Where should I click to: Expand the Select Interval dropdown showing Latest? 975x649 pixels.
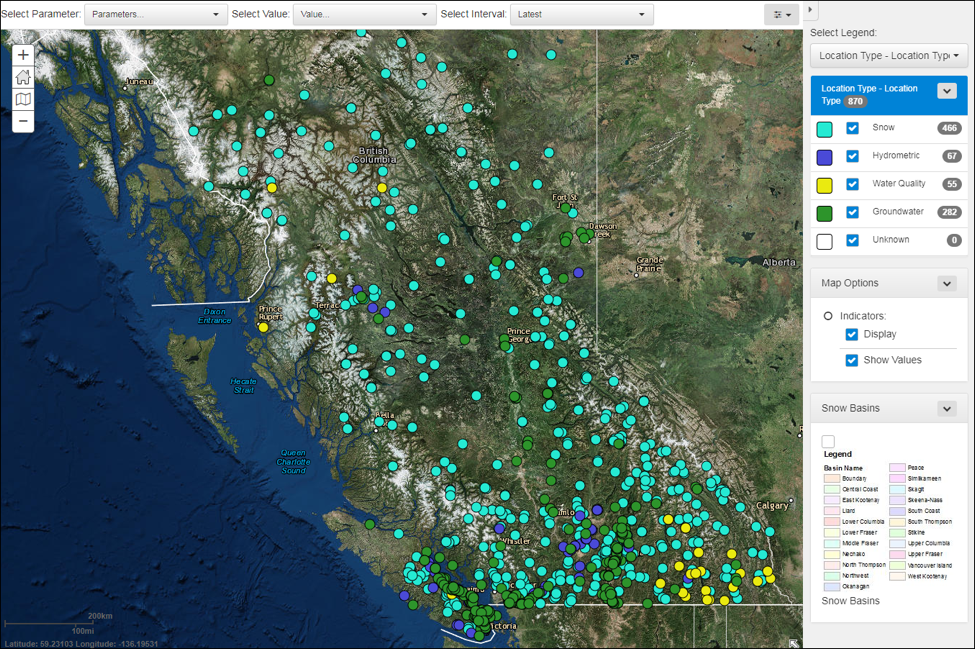point(581,14)
